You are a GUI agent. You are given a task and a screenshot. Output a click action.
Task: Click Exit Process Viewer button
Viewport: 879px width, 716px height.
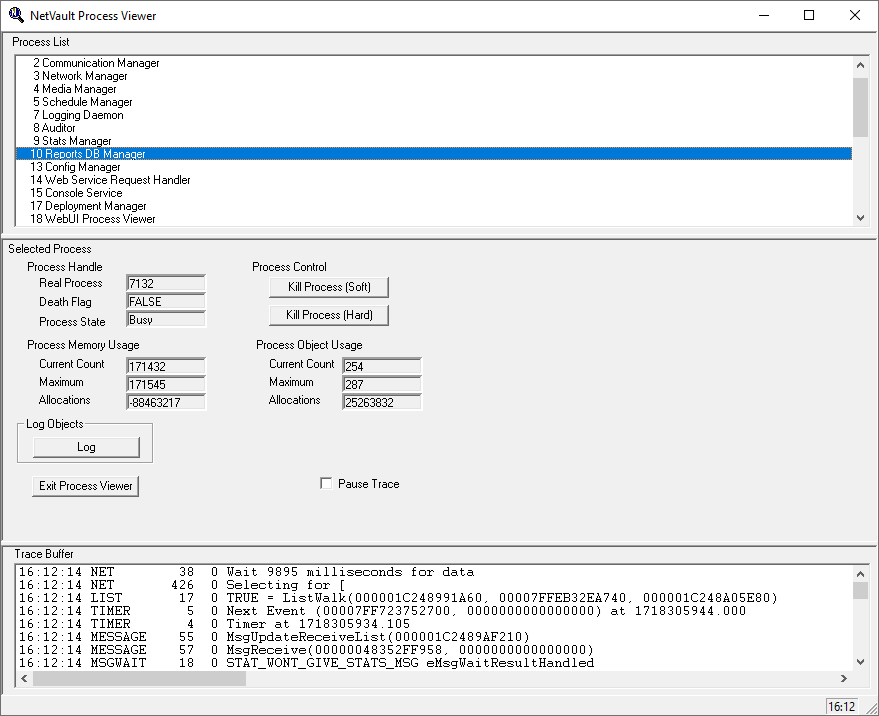point(85,486)
